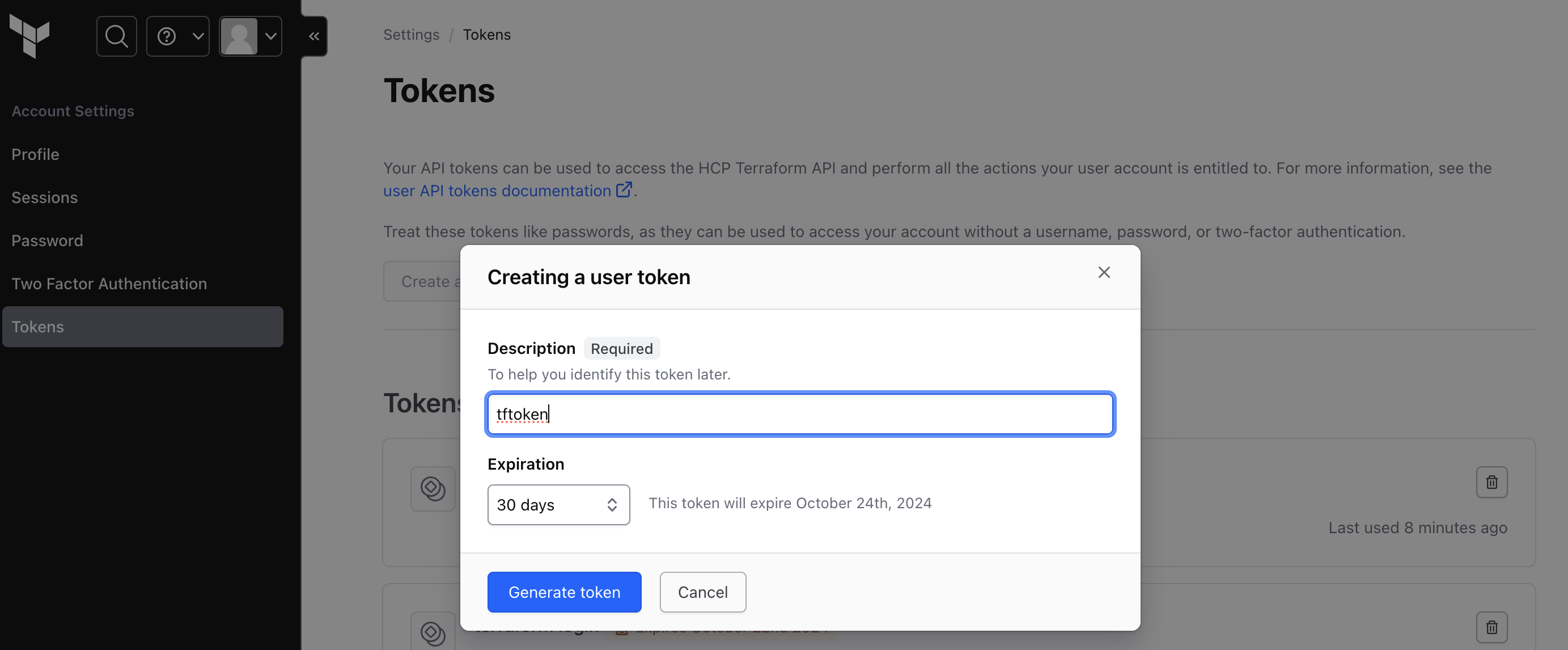Click the Generate token button
This screenshot has width=1568, height=650.
(563, 592)
